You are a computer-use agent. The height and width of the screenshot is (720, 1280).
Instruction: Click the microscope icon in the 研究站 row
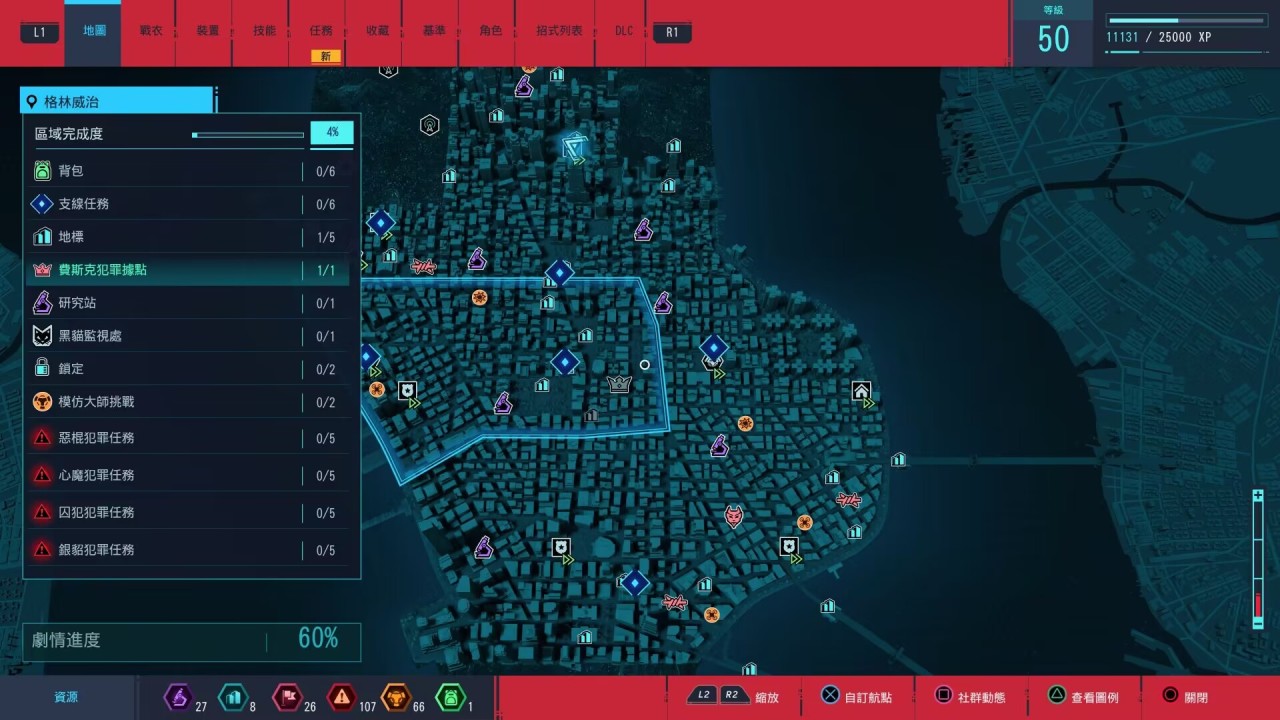click(42, 303)
